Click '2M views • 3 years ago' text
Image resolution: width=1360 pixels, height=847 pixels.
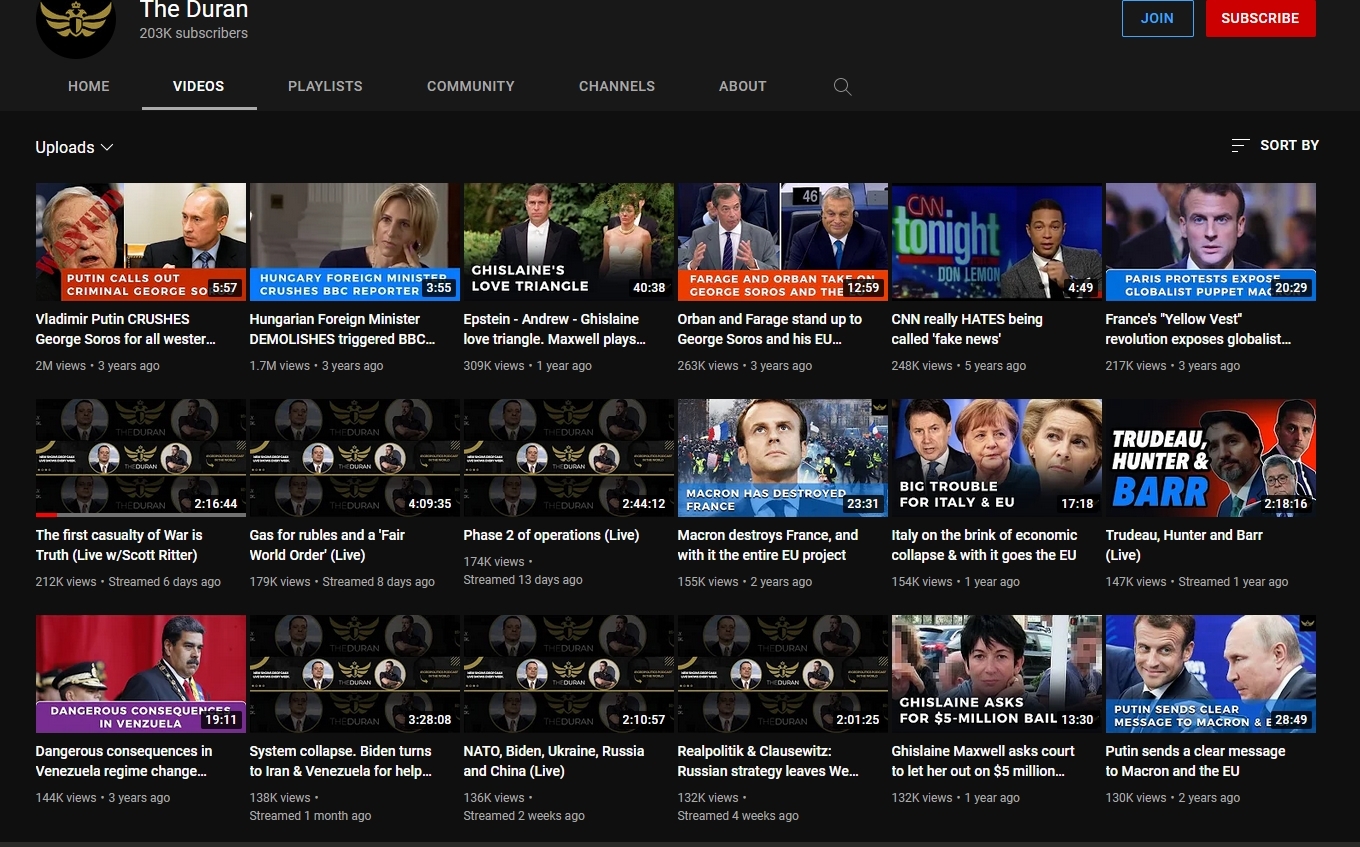(98, 366)
